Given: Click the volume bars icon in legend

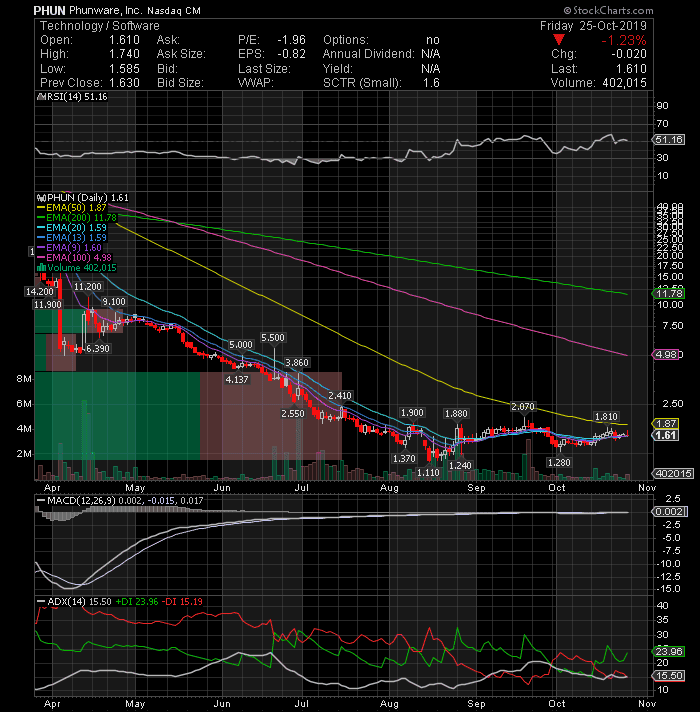Looking at the screenshot, I should [x=41, y=267].
